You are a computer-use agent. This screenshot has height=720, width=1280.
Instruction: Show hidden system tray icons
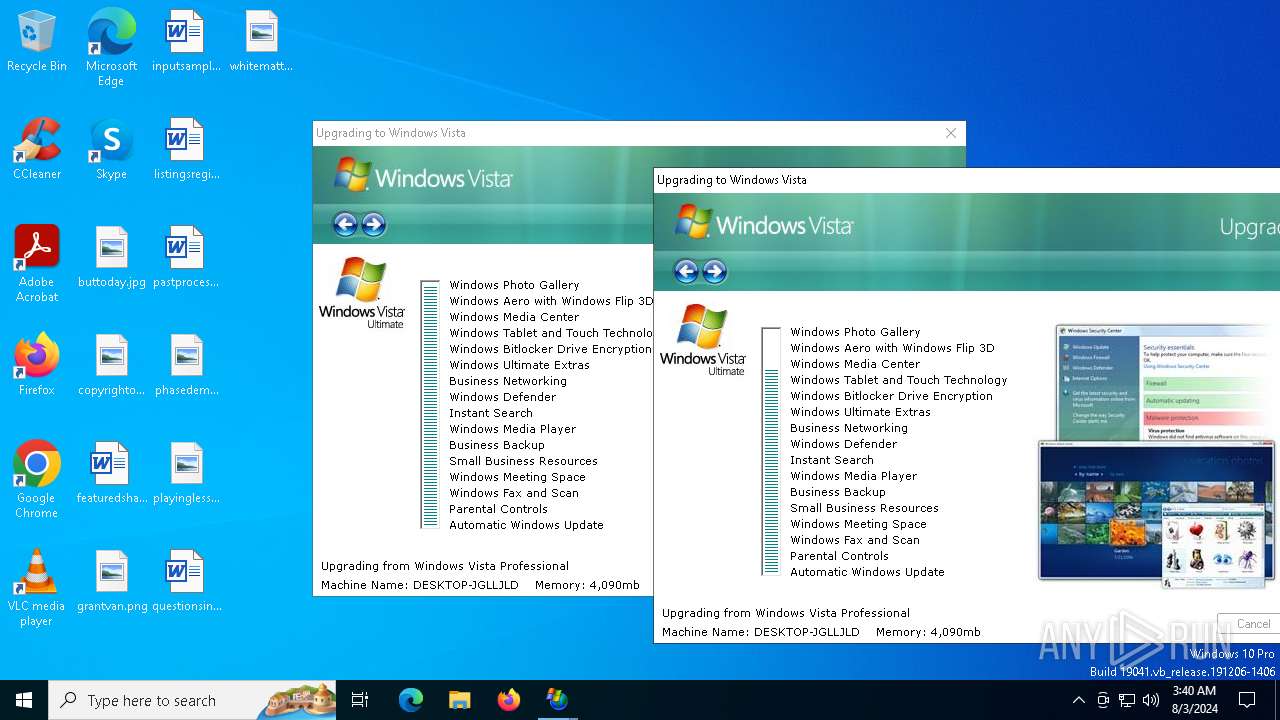tap(1078, 700)
